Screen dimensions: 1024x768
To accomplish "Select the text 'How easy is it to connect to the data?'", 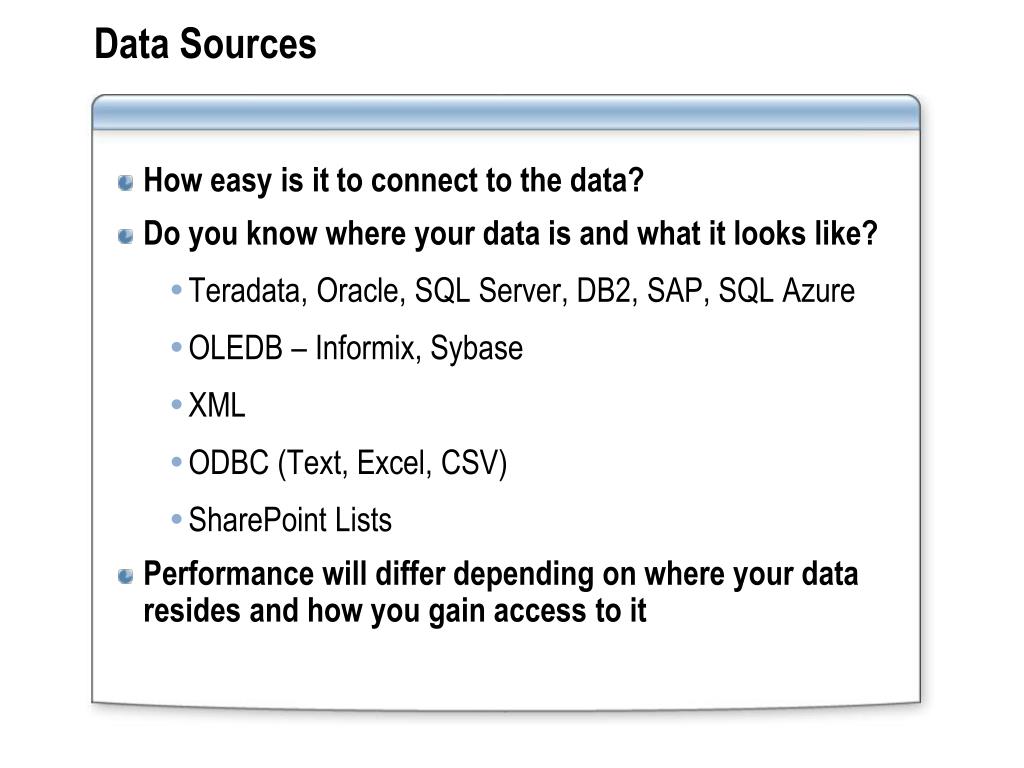I will pos(393,181).
